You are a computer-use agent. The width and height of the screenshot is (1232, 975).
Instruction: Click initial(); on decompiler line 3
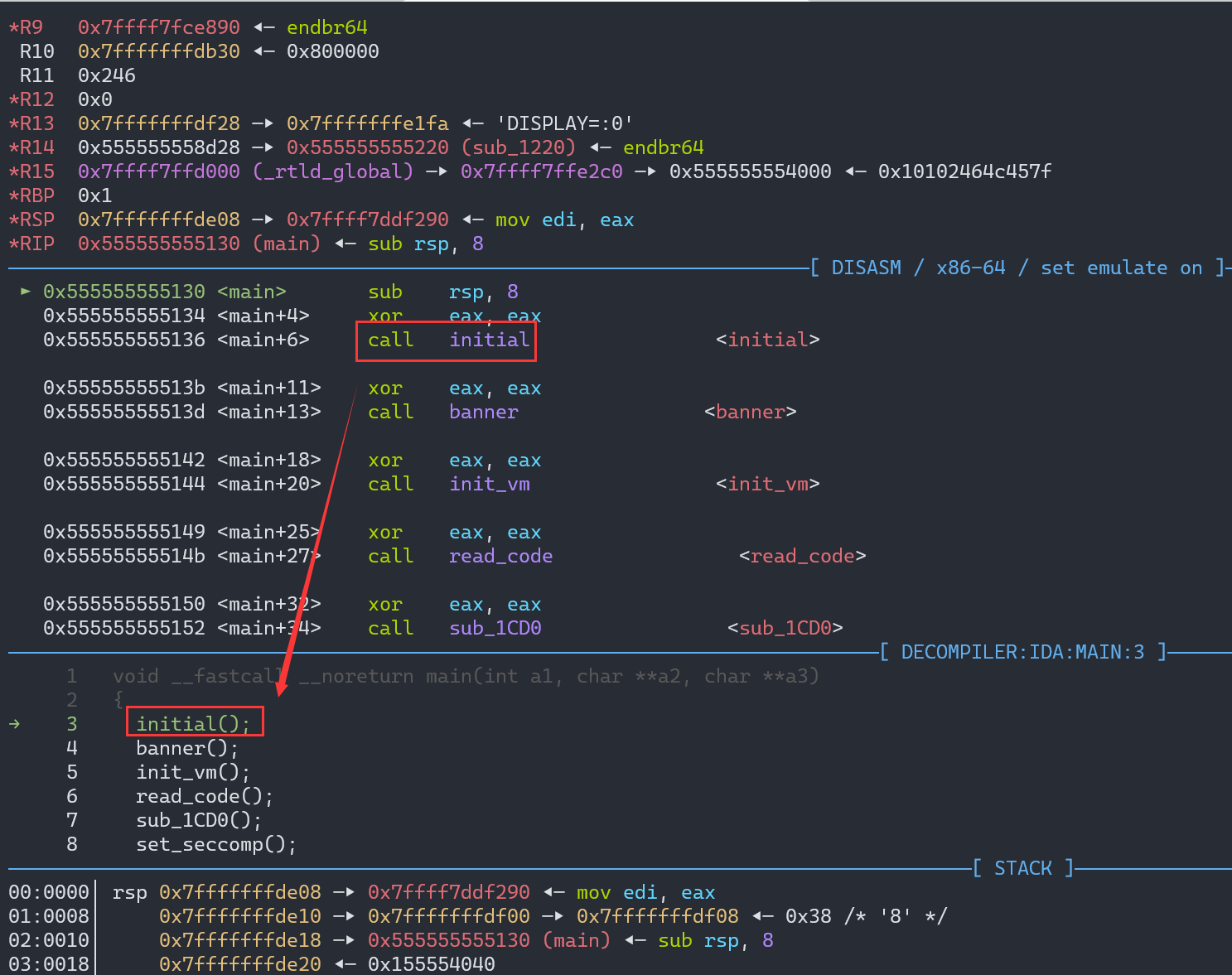pos(193,724)
